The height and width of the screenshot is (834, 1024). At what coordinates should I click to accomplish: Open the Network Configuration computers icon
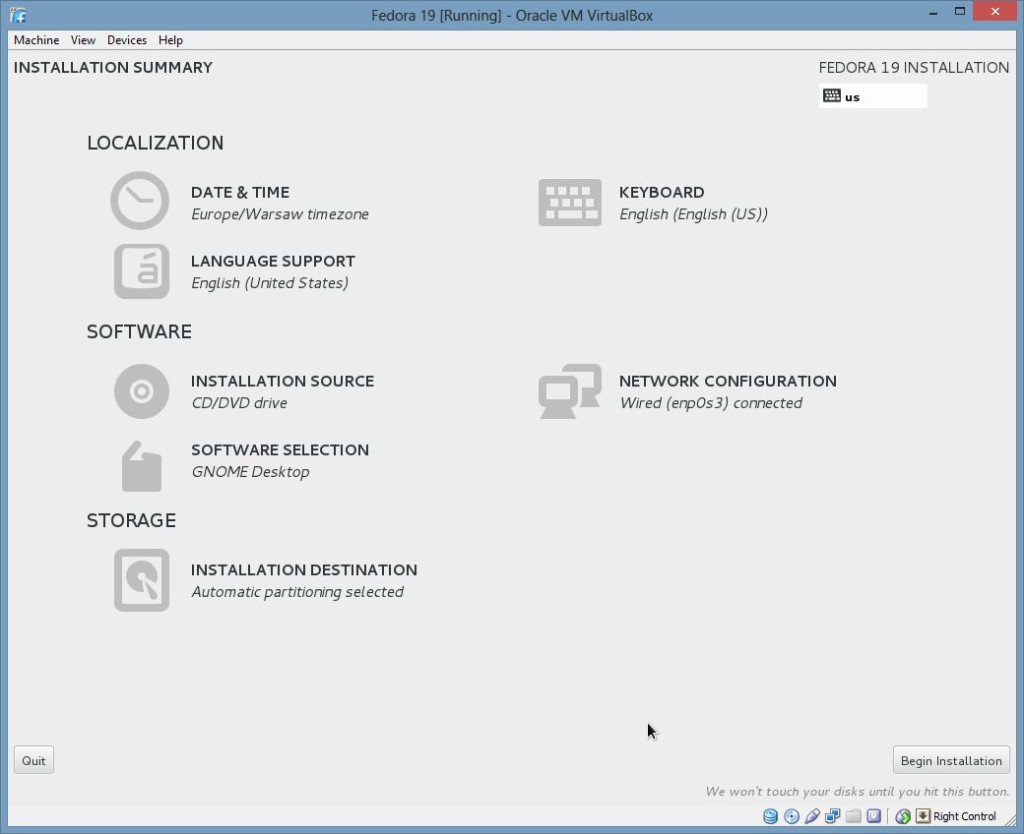click(x=569, y=391)
